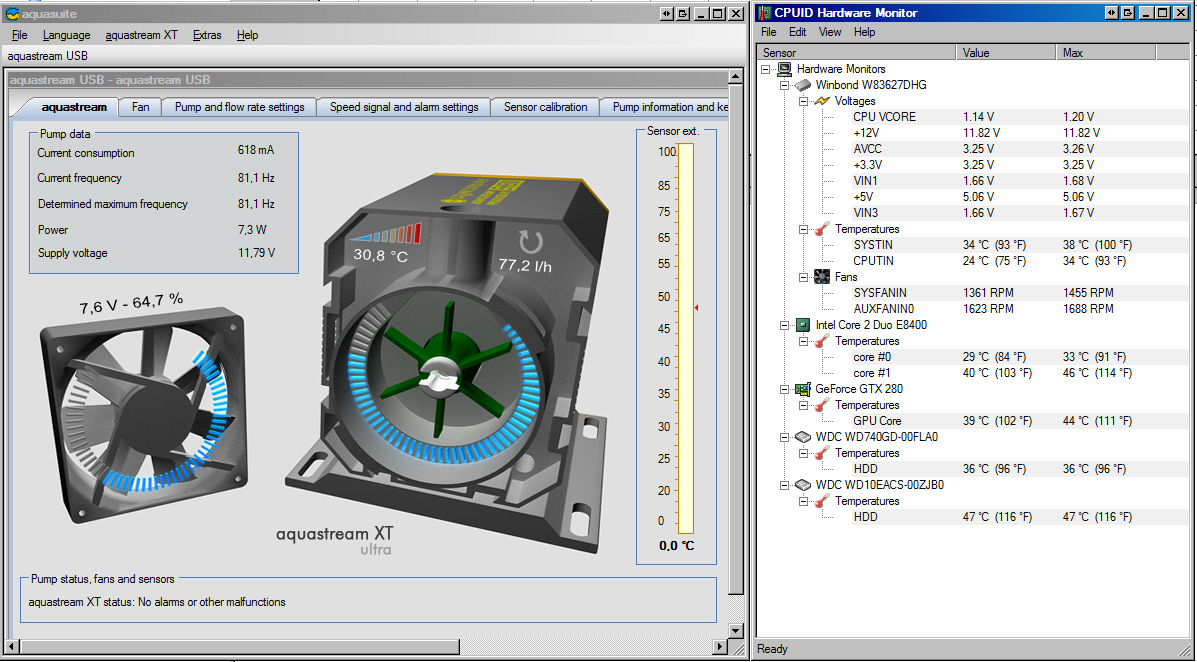
Task: Collapse the Voltages node
Action: [x=803, y=101]
